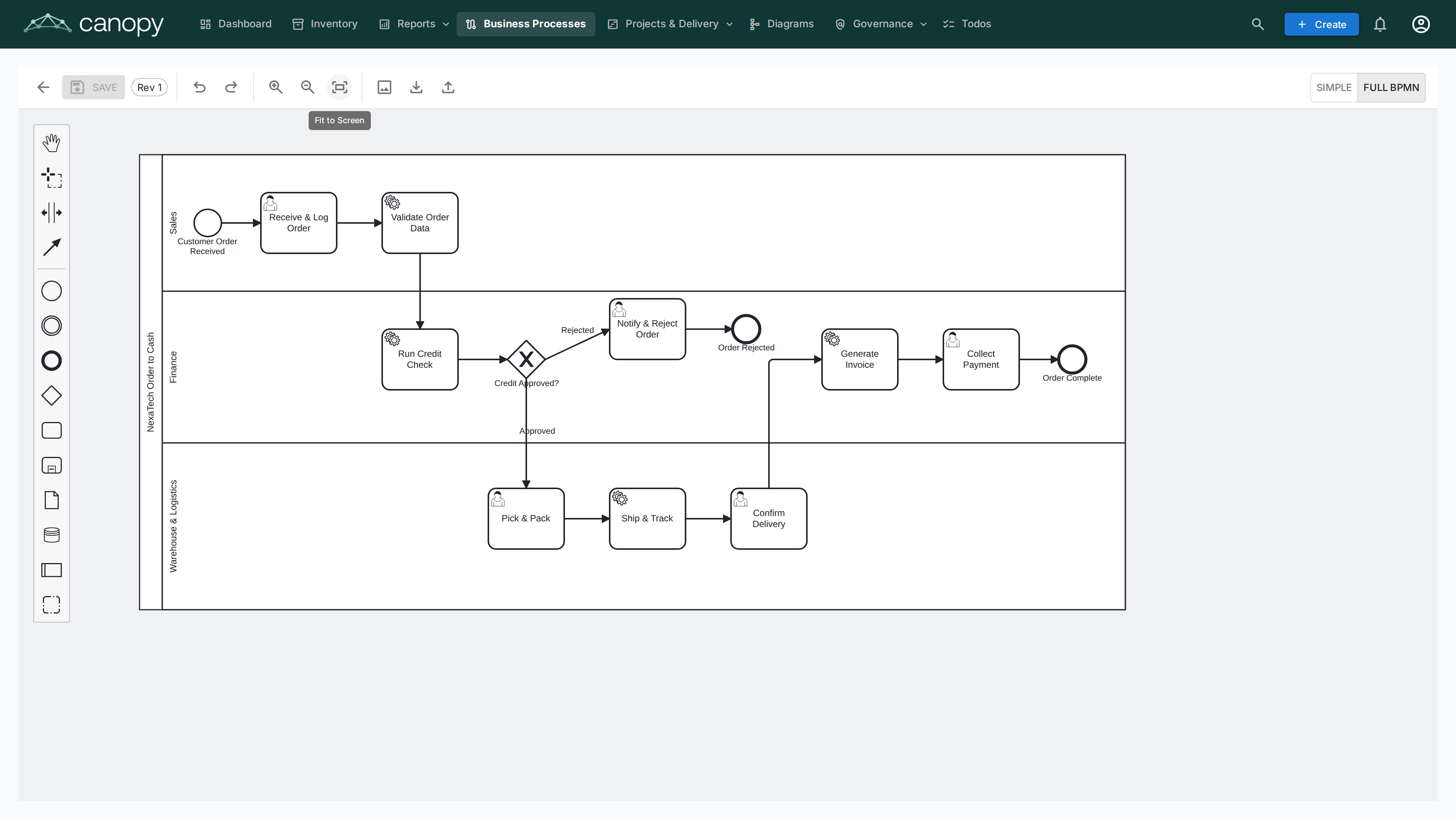This screenshot has width=1456, height=819.
Task: Open the user account menu
Action: [x=1421, y=24]
